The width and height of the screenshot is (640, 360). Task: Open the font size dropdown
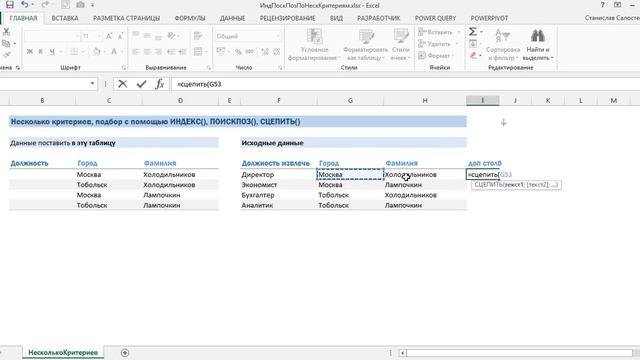[x=99, y=36]
